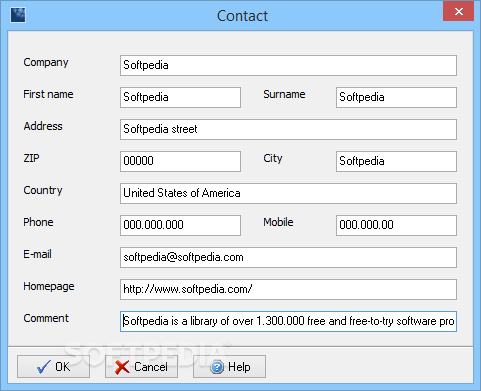The height and width of the screenshot is (391, 481).
Task: Open Help from the dialog
Action: point(229,366)
